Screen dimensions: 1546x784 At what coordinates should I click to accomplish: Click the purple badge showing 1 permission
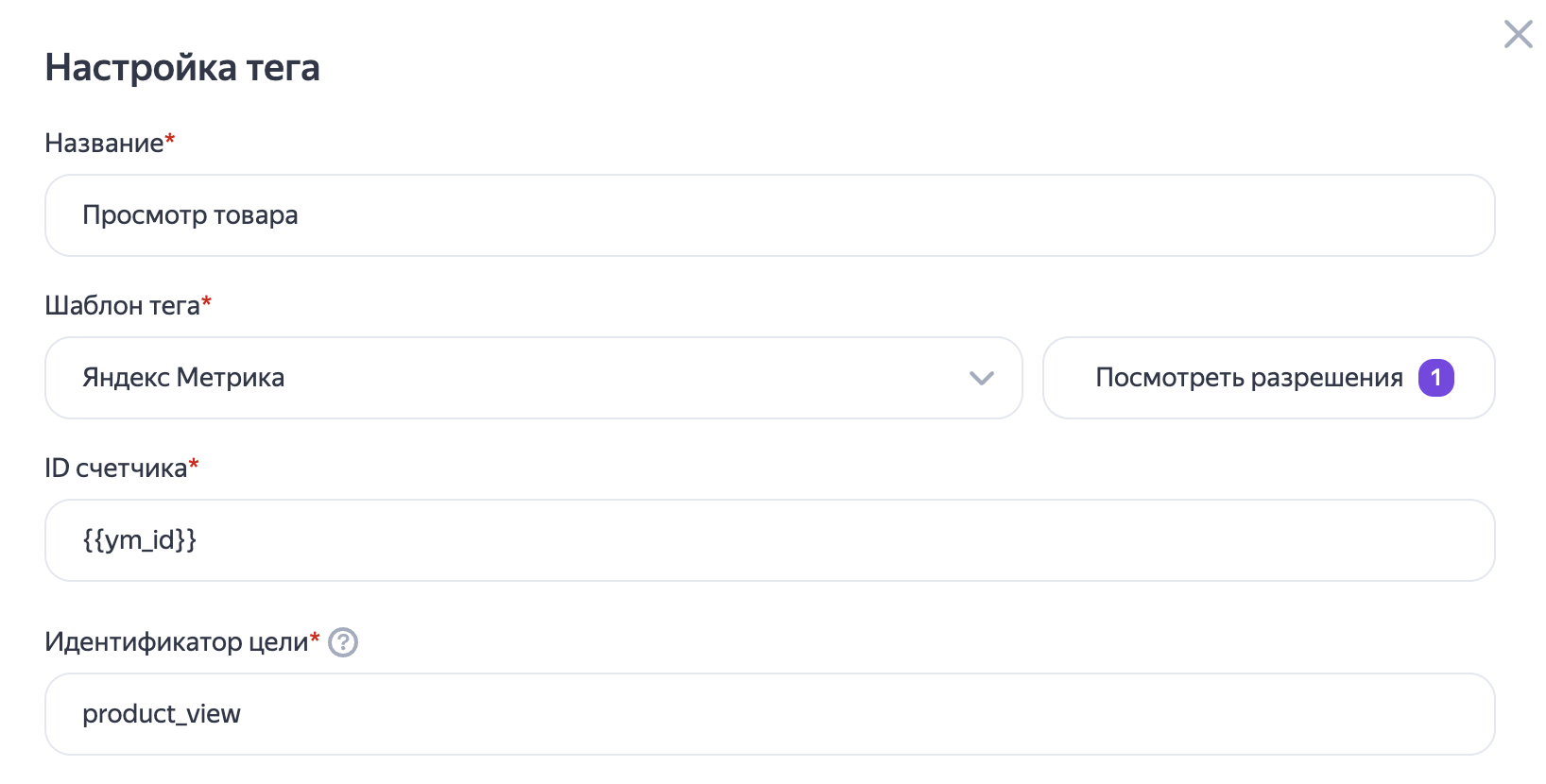[1437, 378]
